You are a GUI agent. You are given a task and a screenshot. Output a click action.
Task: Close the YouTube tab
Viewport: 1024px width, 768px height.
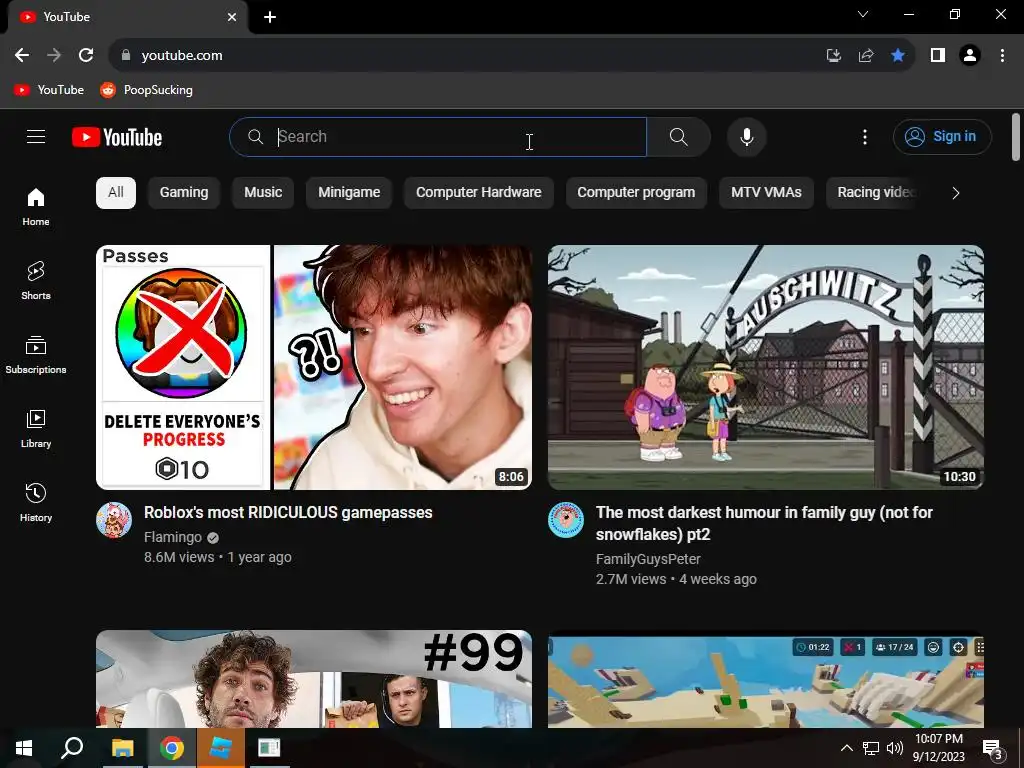pyautogui.click(x=232, y=17)
